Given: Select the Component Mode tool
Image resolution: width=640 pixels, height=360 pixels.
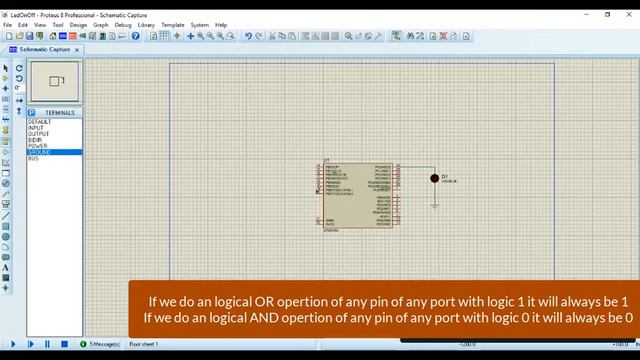Looking at the screenshot, I should point(6,78).
